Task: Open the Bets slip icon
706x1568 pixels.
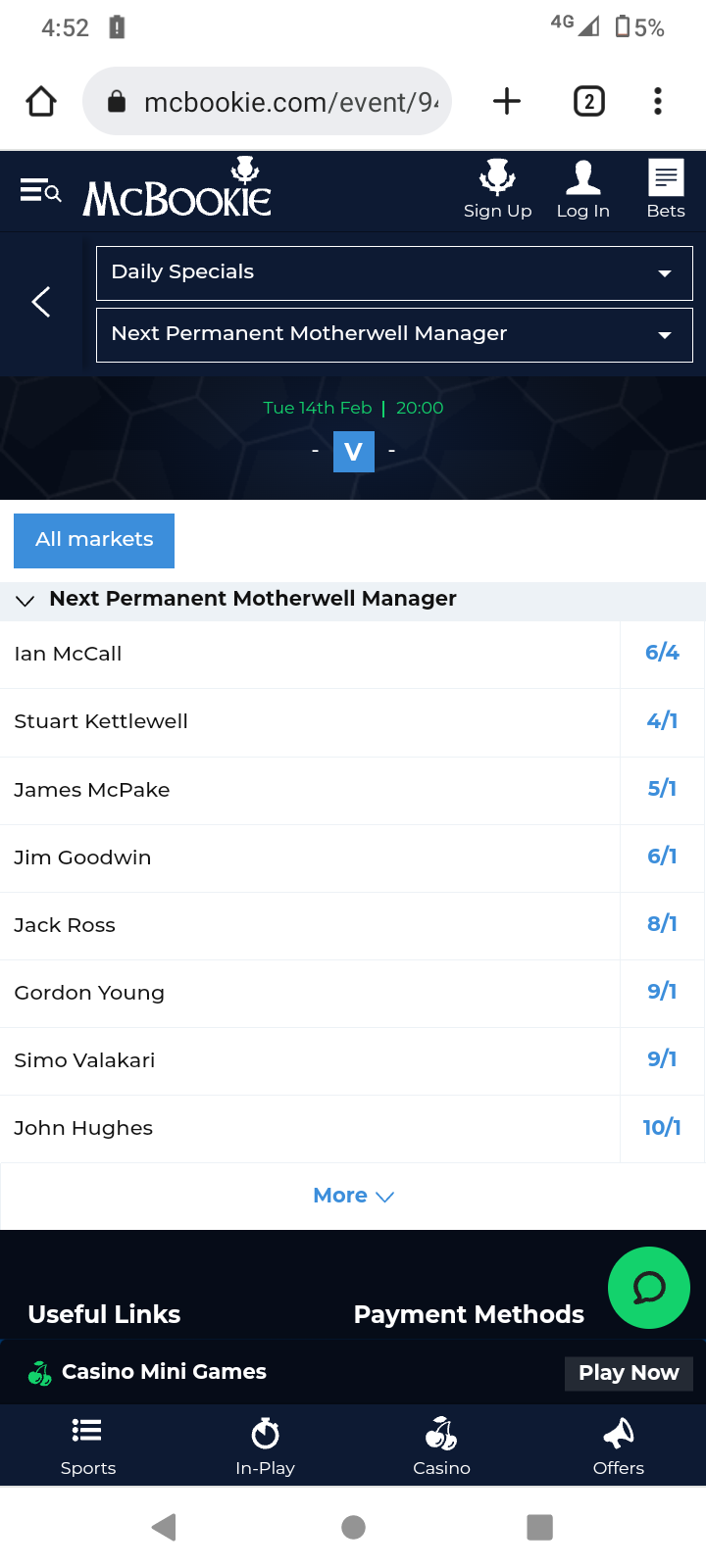Action: tap(666, 178)
